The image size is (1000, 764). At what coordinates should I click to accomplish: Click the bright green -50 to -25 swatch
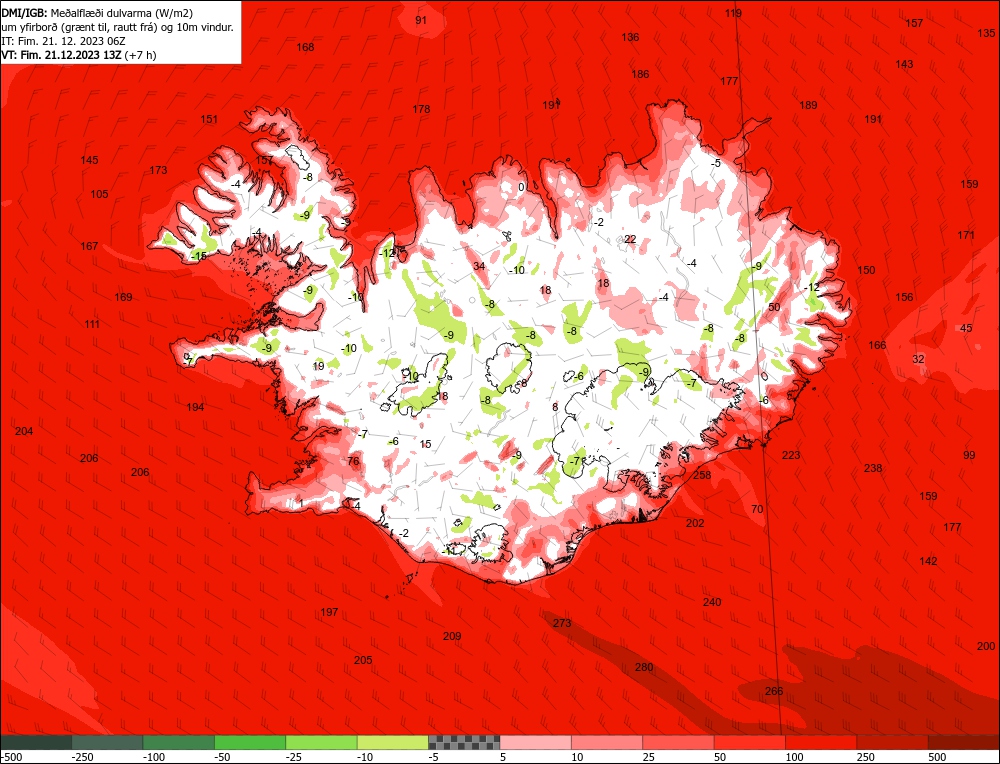tap(251, 742)
